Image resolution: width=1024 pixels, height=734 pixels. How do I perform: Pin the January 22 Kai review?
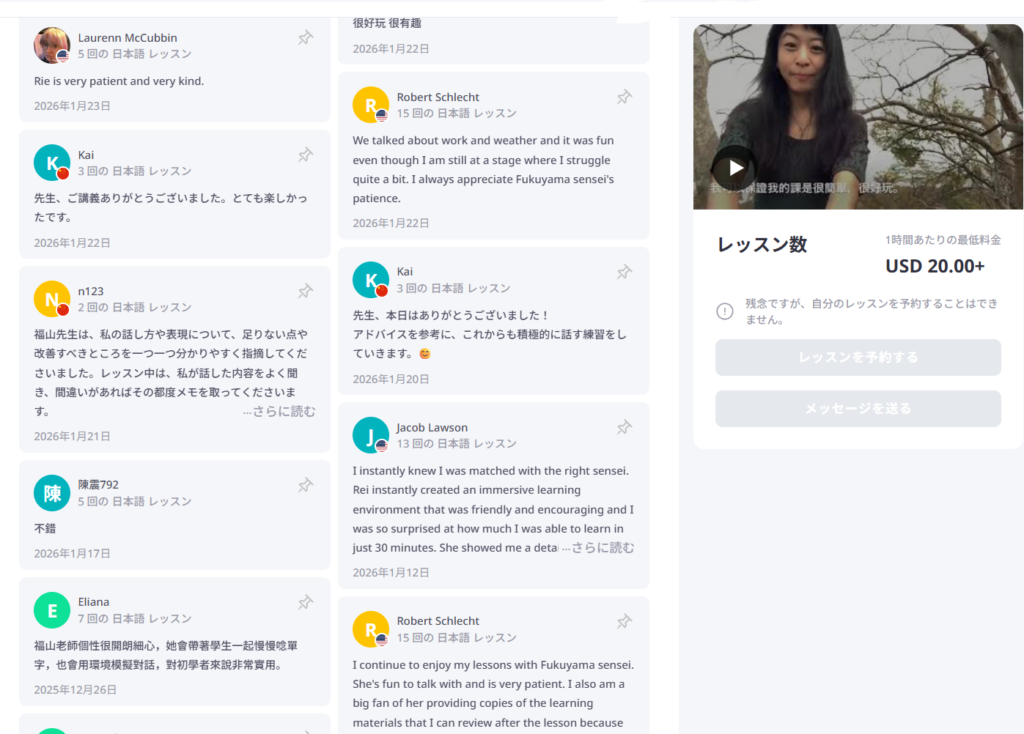(x=305, y=155)
